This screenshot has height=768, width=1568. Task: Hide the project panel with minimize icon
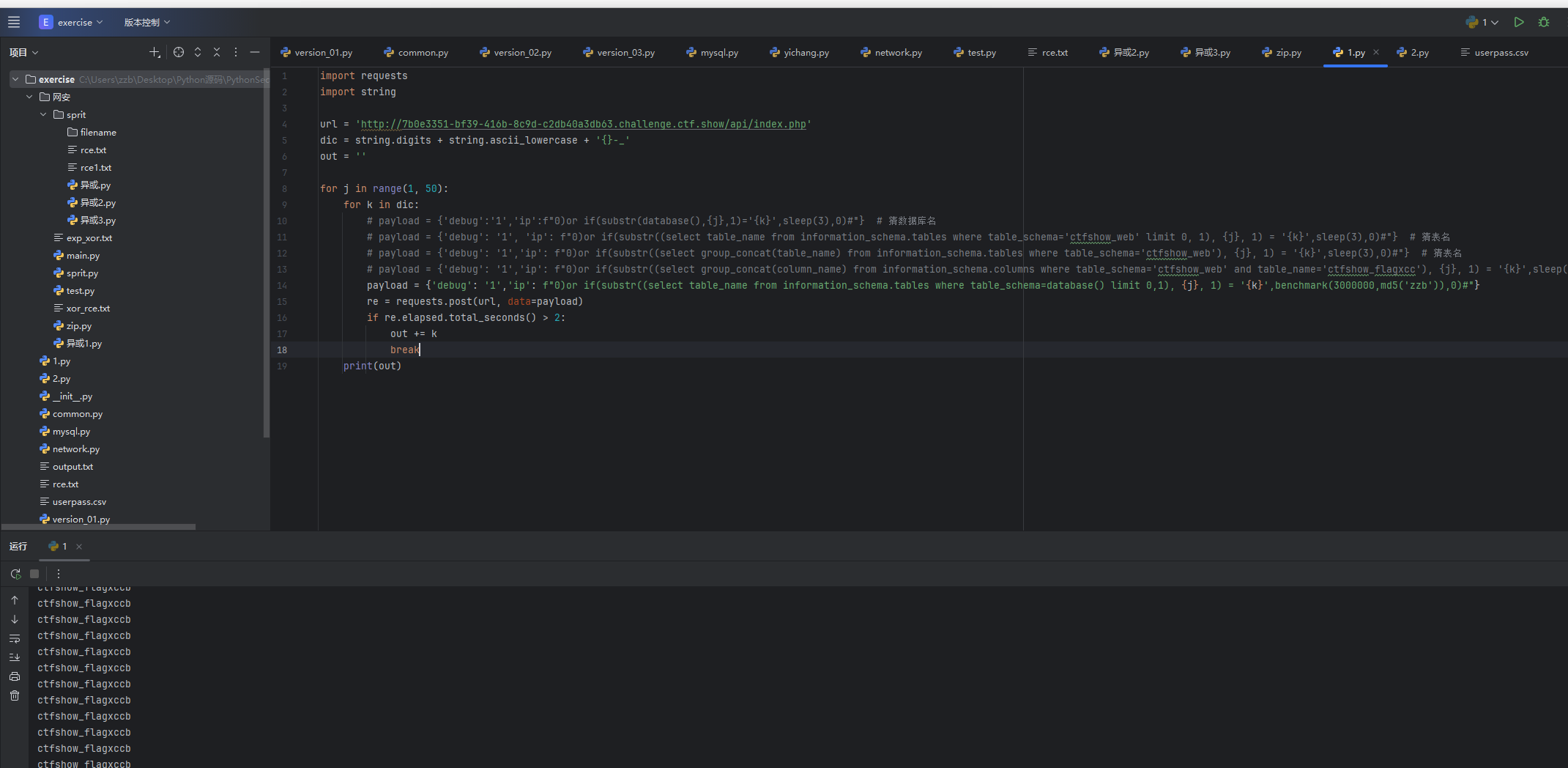255,52
